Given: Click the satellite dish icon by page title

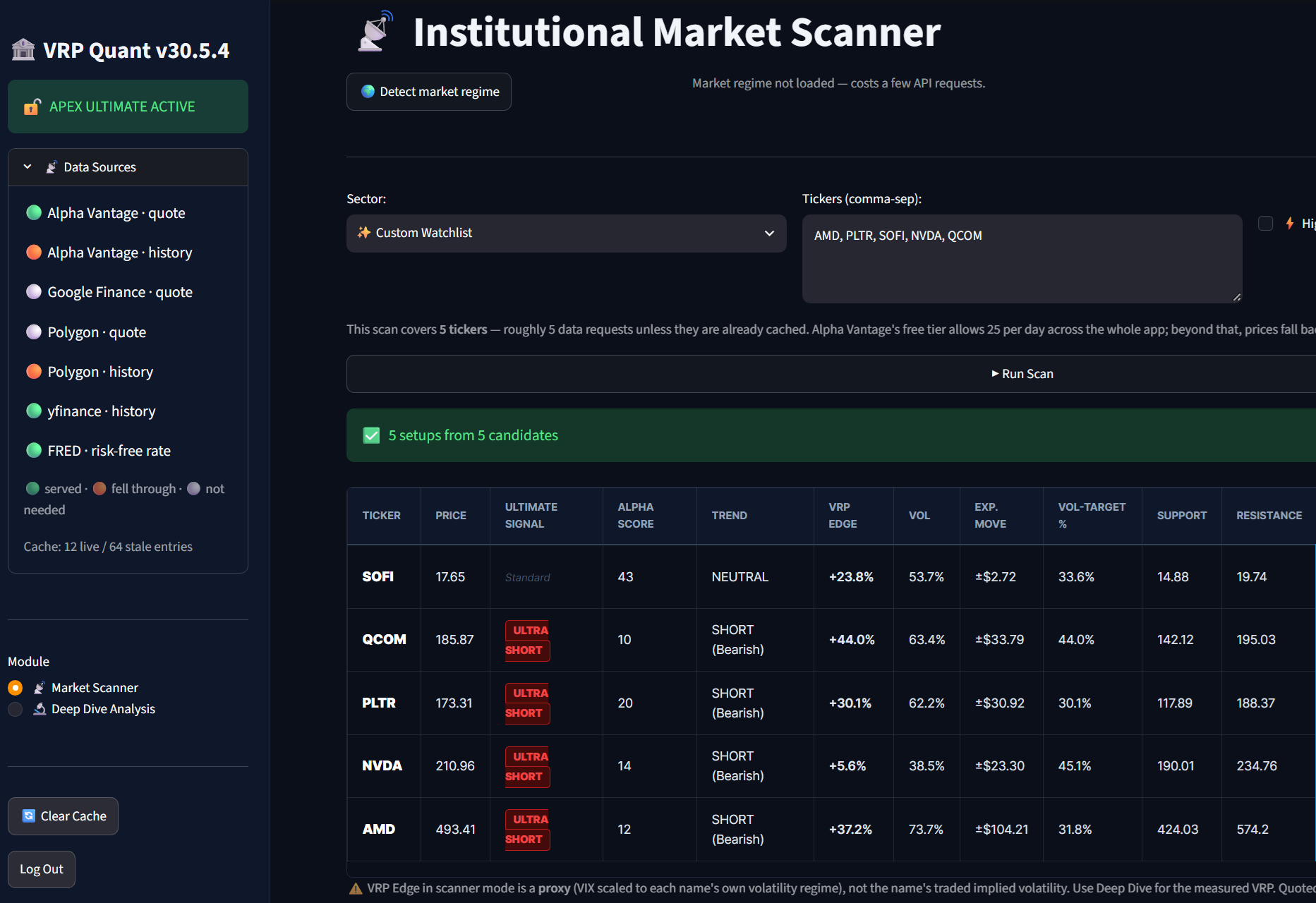Looking at the screenshot, I should coord(375,31).
